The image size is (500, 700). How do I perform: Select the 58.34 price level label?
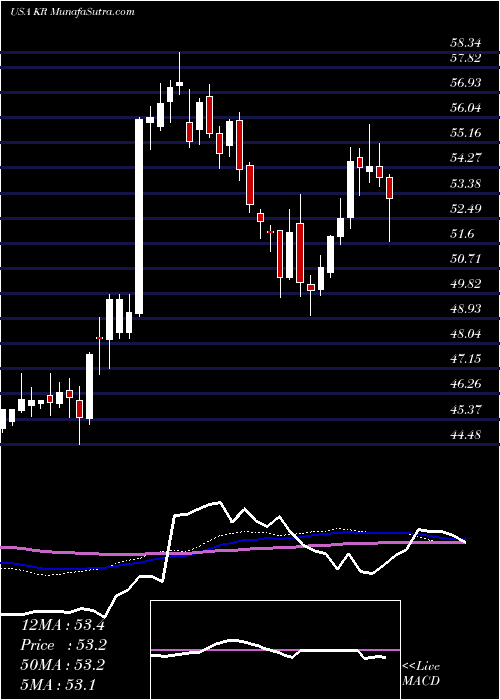[465, 44]
